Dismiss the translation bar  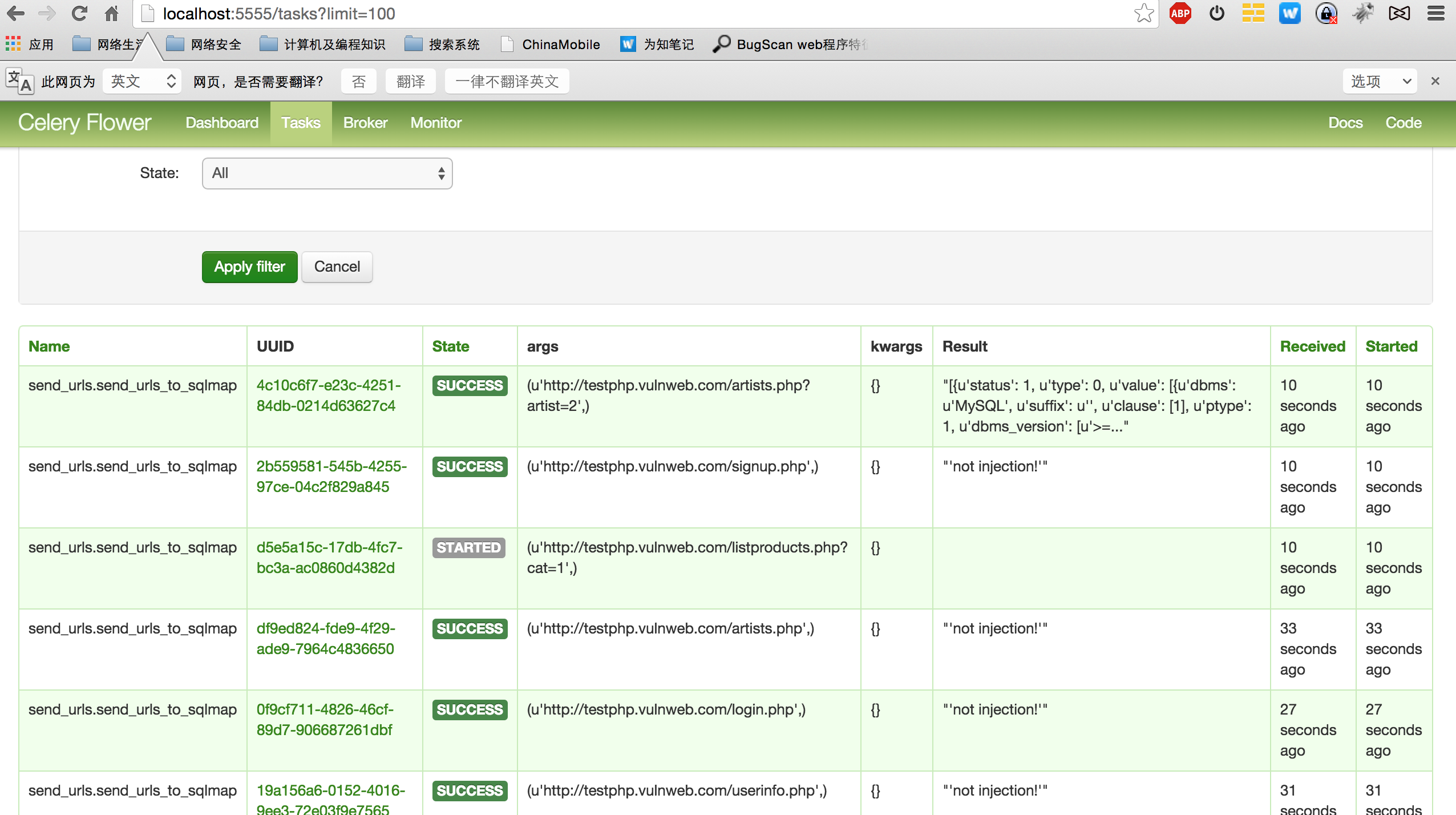click(x=1435, y=81)
